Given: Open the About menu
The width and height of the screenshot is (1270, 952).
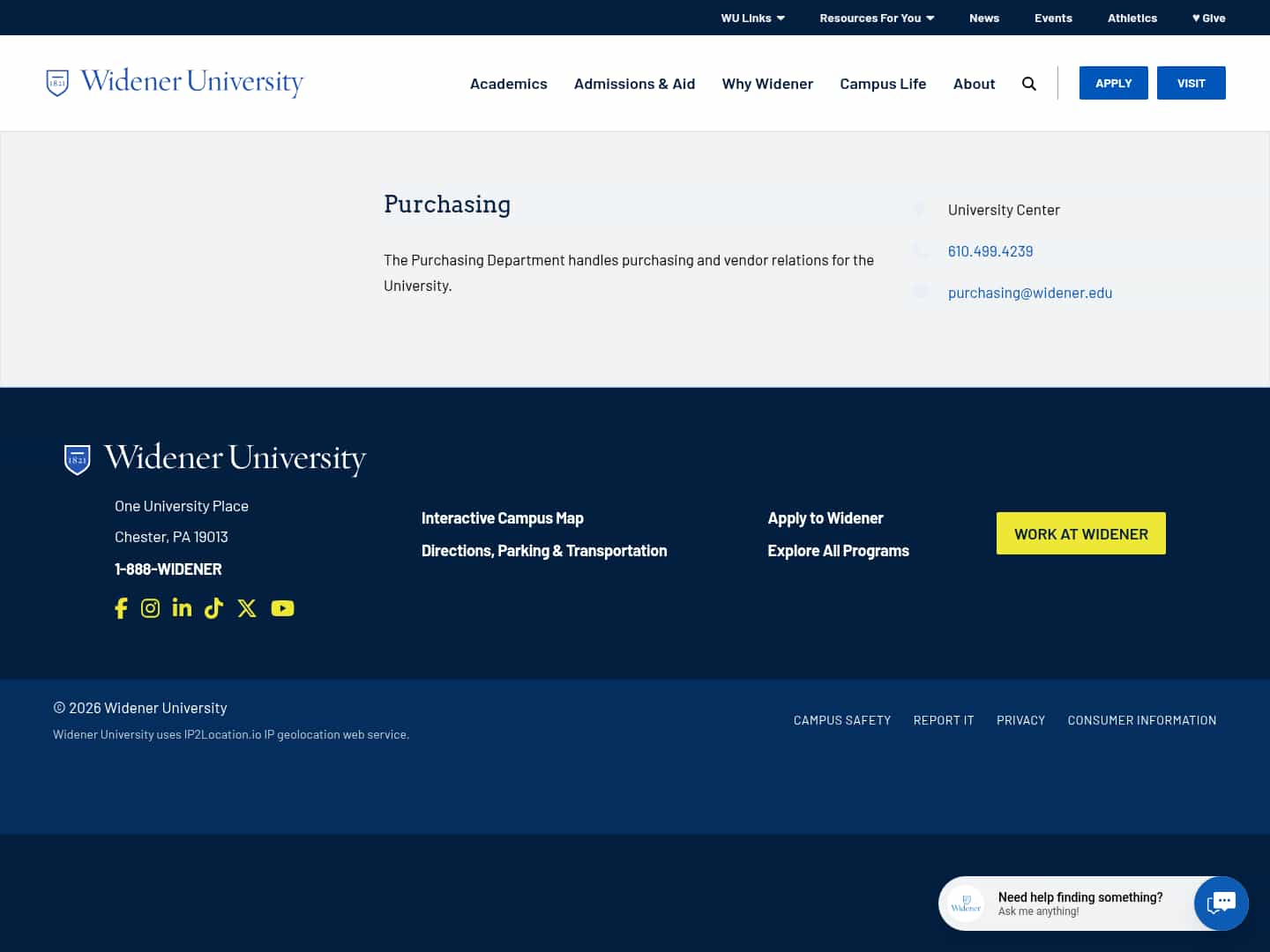Looking at the screenshot, I should pos(974,84).
